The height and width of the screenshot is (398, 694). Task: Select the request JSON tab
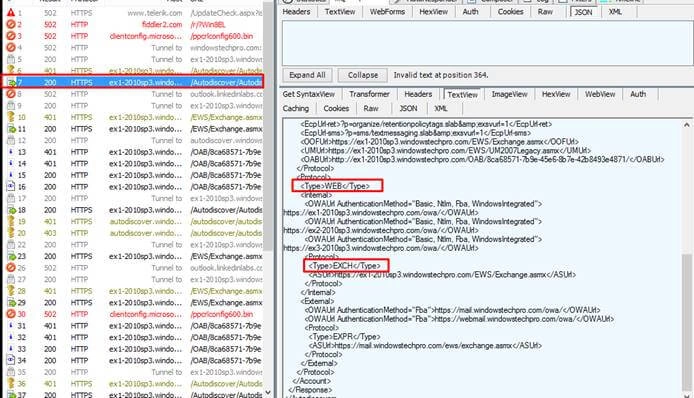[583, 12]
